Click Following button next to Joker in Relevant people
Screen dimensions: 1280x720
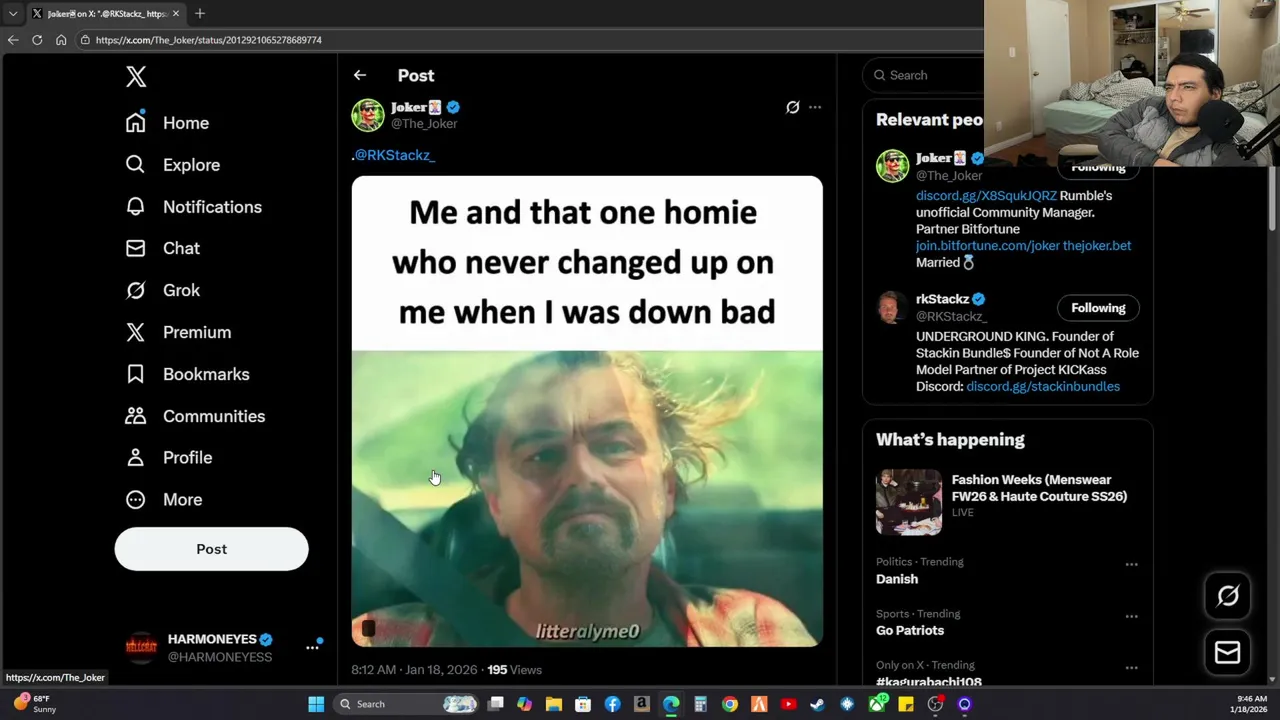tap(1098, 167)
